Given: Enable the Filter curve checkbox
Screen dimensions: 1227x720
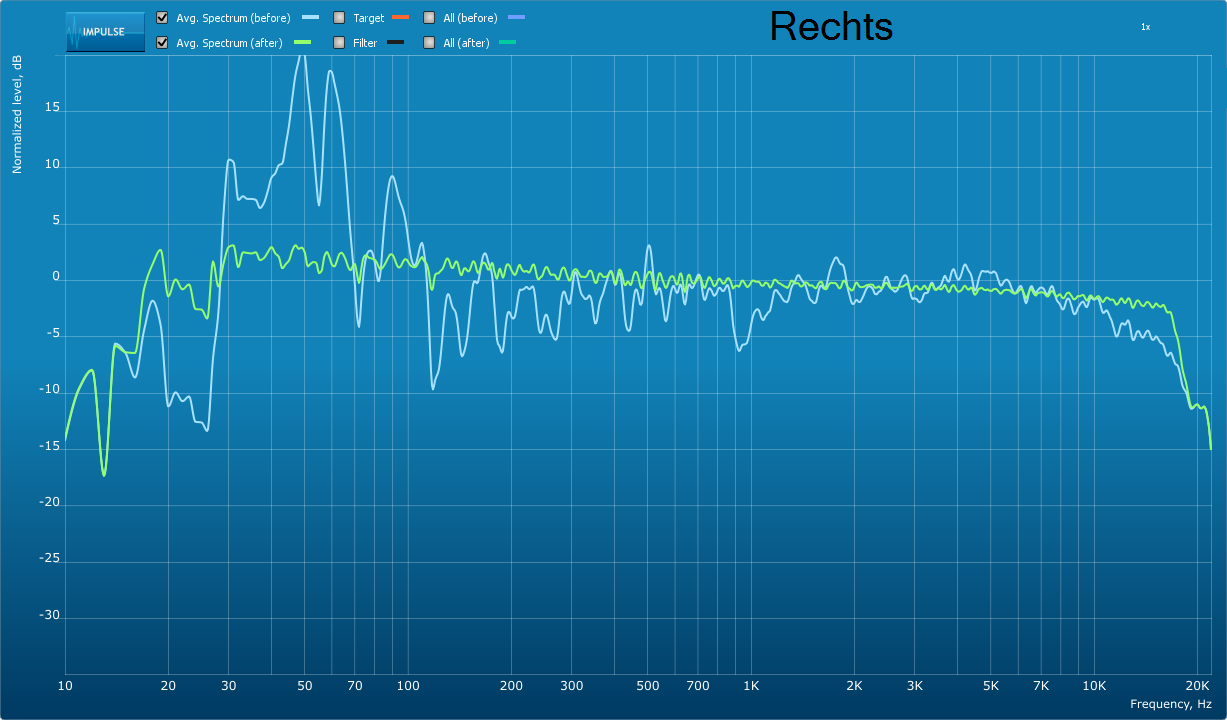Looking at the screenshot, I should point(339,43).
